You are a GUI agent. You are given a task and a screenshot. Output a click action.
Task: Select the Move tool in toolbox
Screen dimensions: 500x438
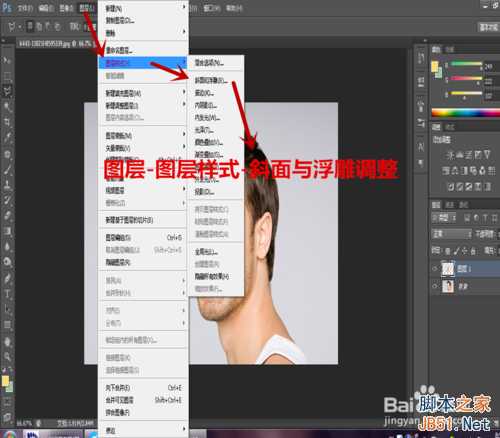[x=7, y=61]
